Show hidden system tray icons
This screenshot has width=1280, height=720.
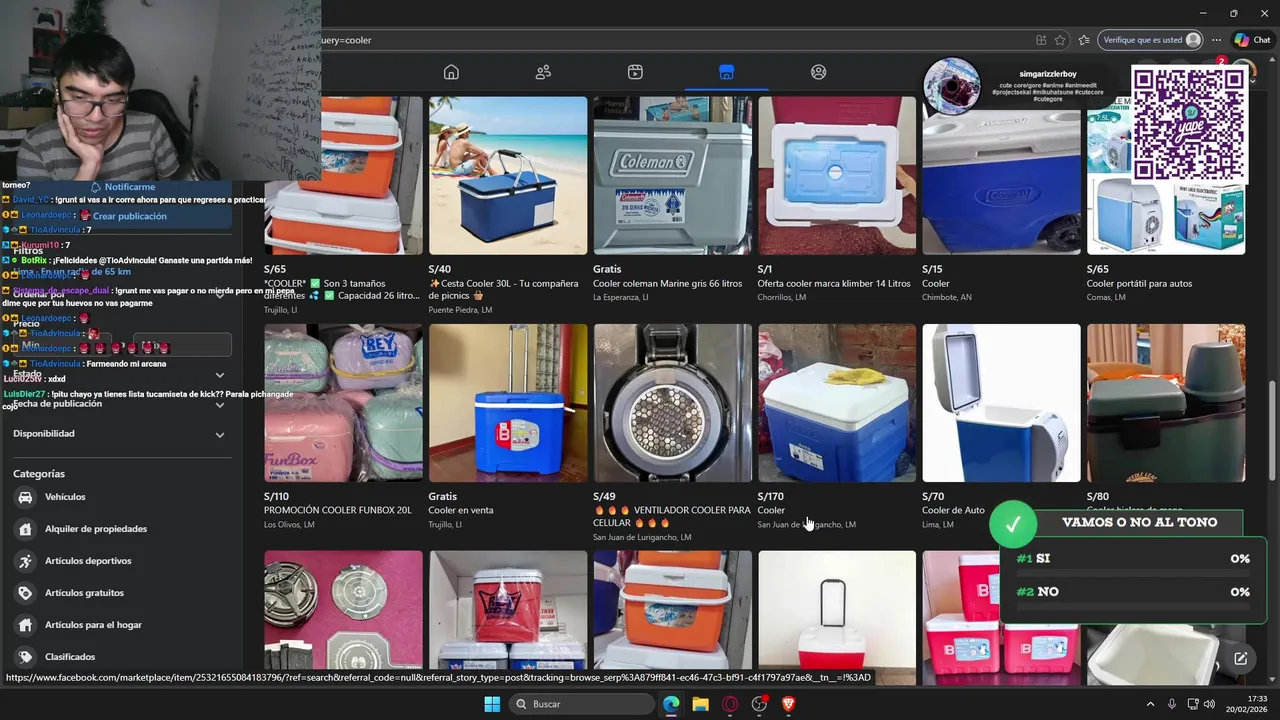tap(1150, 704)
